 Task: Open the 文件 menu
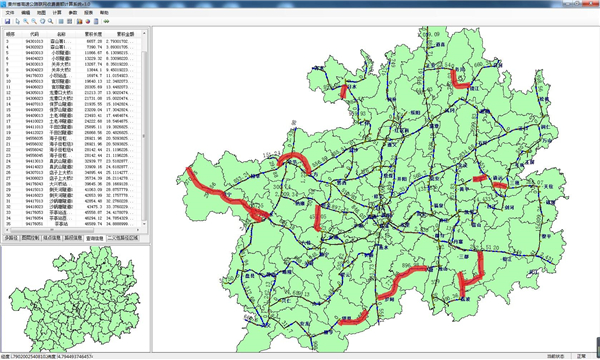tap(10, 13)
